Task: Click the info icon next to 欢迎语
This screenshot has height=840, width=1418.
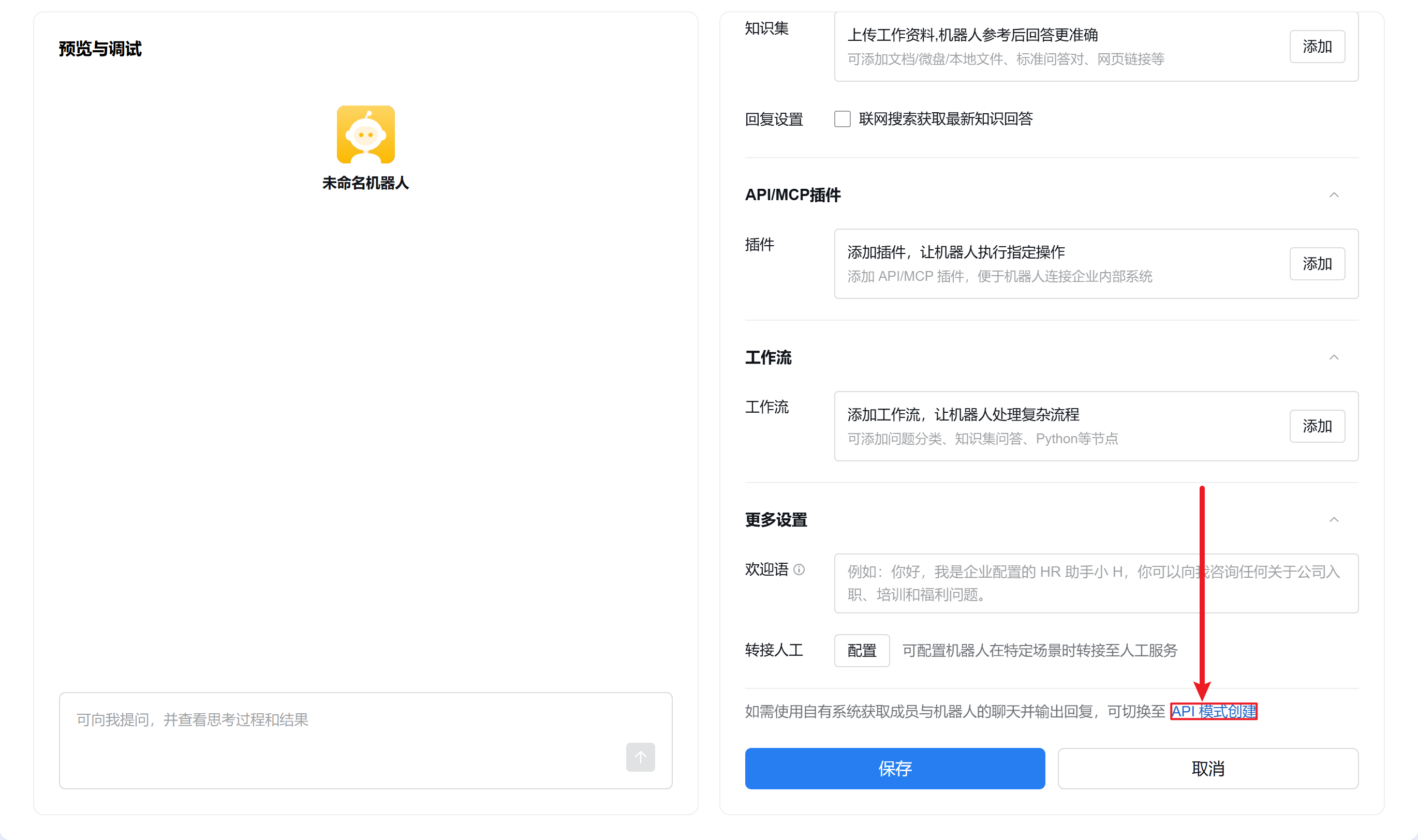Action: point(799,569)
